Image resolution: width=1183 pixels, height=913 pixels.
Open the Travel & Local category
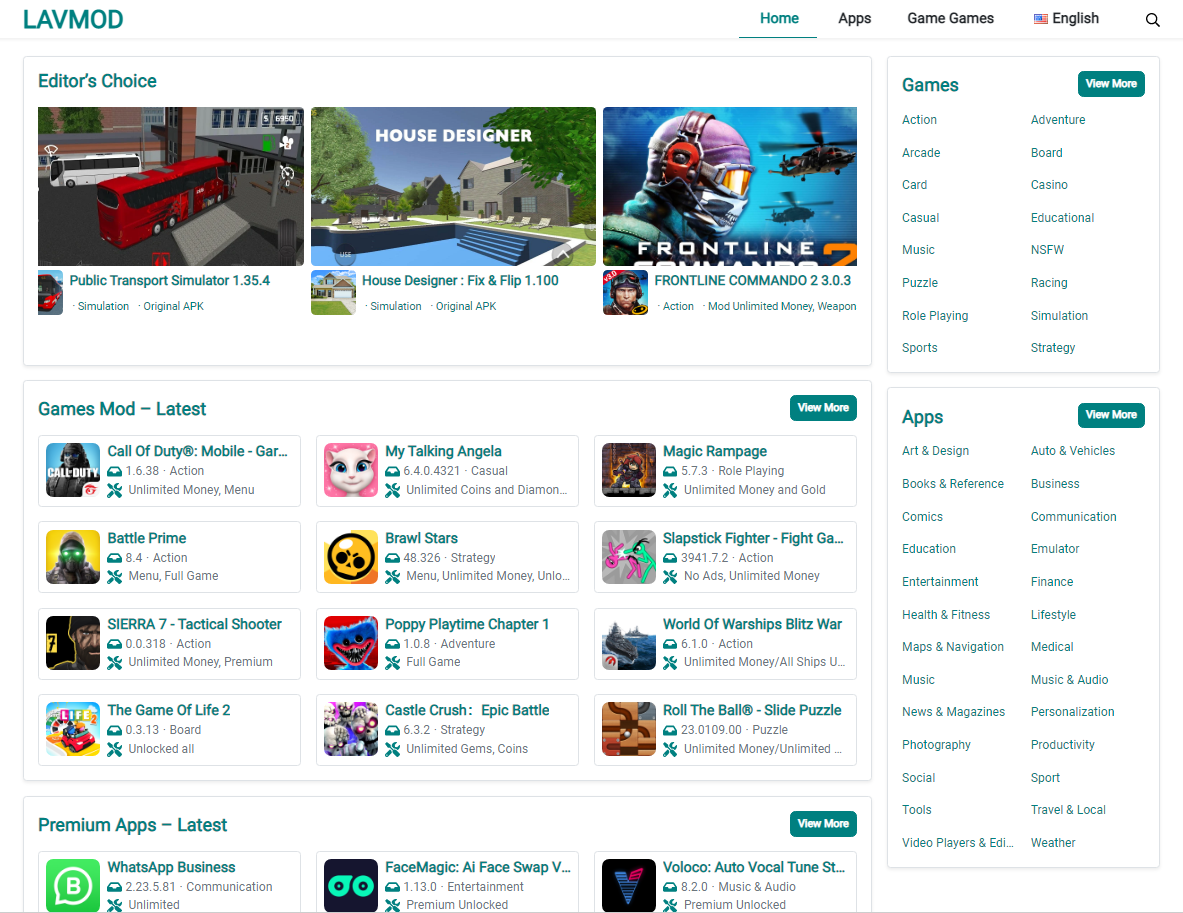[1068, 810]
